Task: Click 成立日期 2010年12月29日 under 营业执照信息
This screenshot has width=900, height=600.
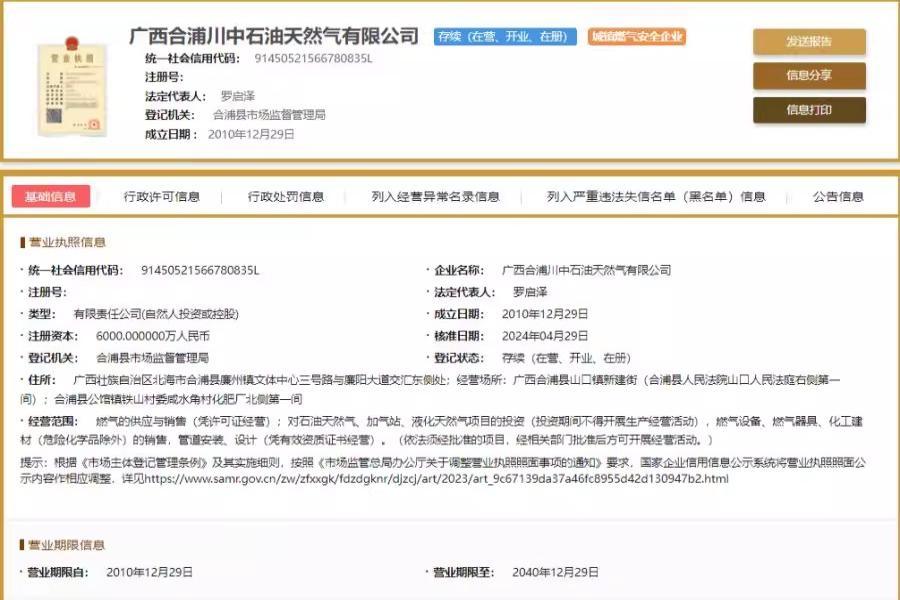Action: 545,313
